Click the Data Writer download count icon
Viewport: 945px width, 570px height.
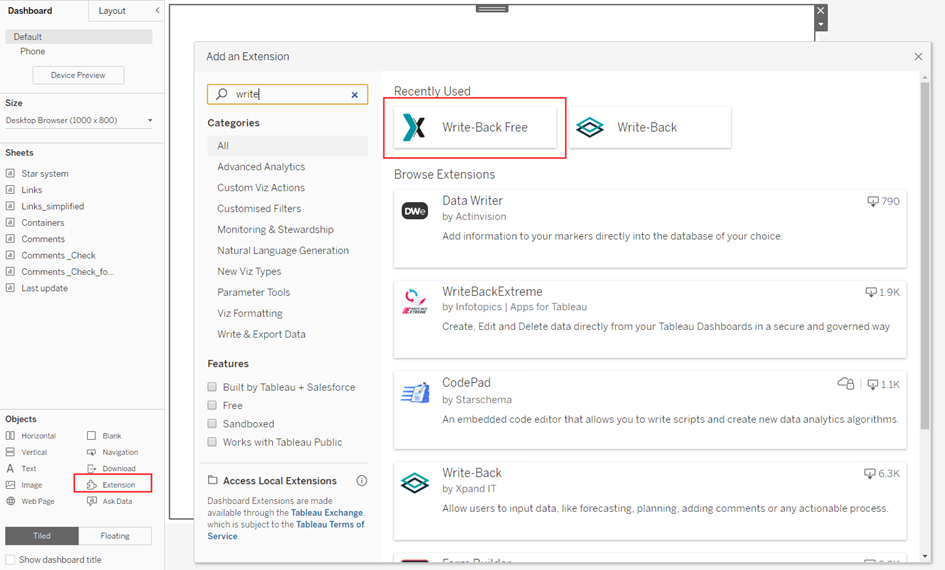(x=873, y=201)
